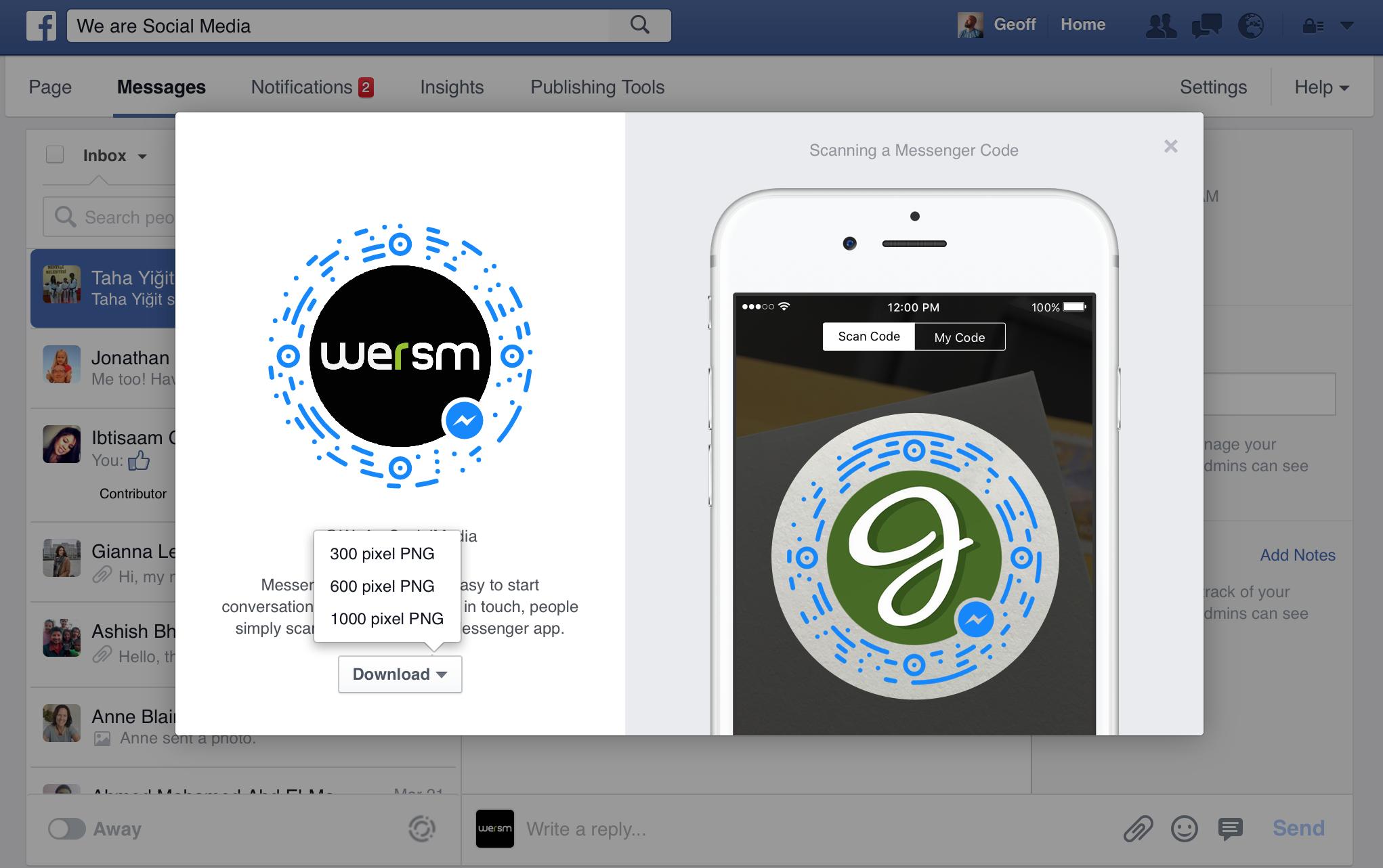Screen dimensions: 1383x868
Task: Check the Inbox select-all checkbox
Action: (54, 155)
